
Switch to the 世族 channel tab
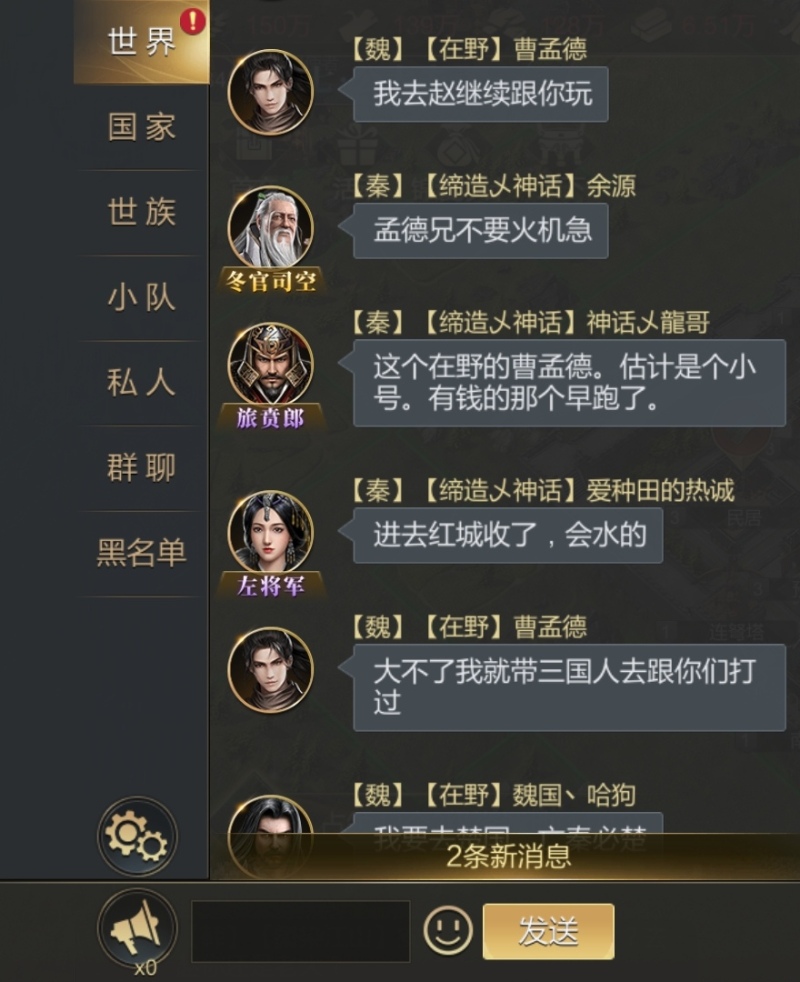coord(142,212)
